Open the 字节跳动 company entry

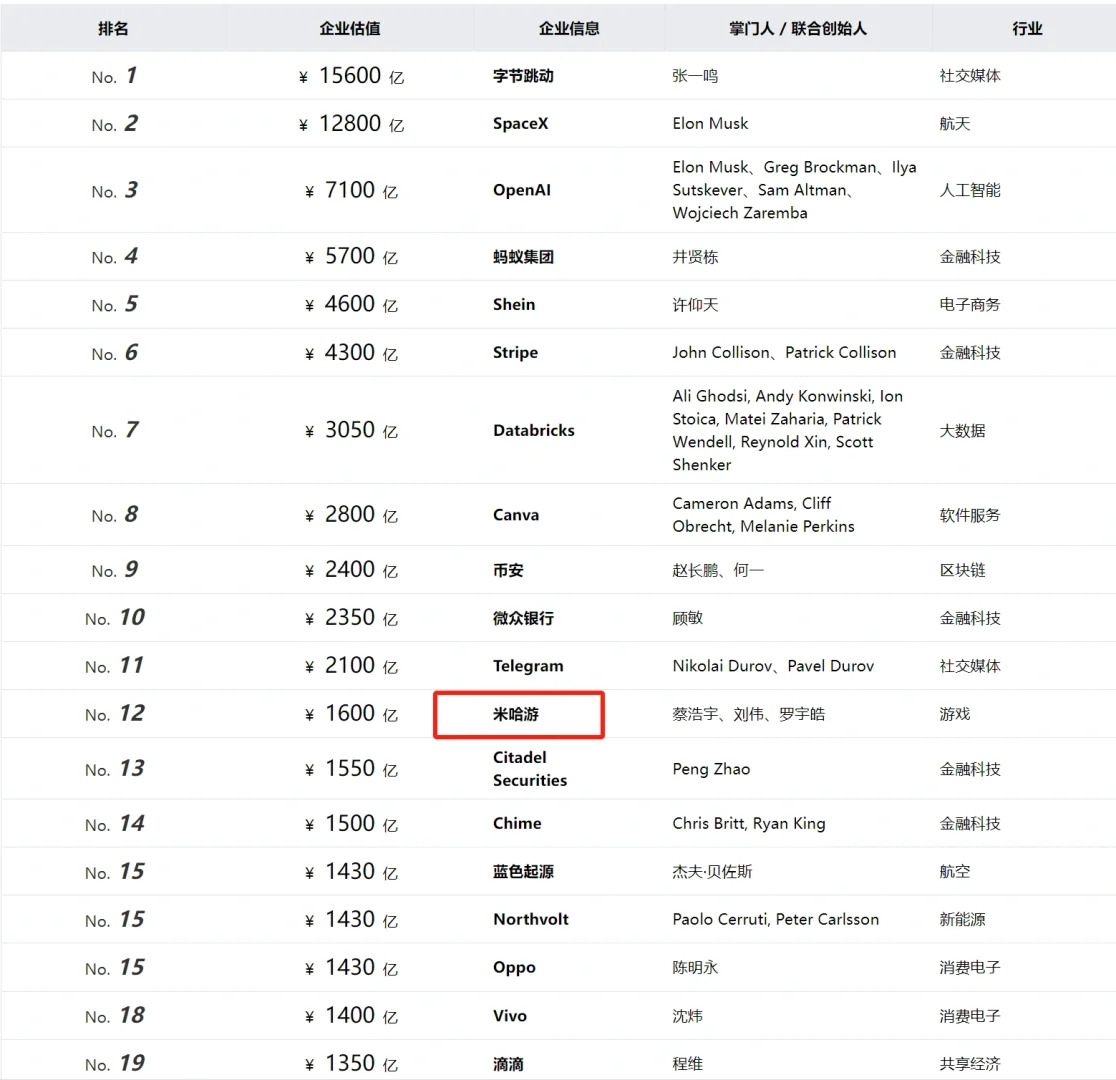pos(523,76)
